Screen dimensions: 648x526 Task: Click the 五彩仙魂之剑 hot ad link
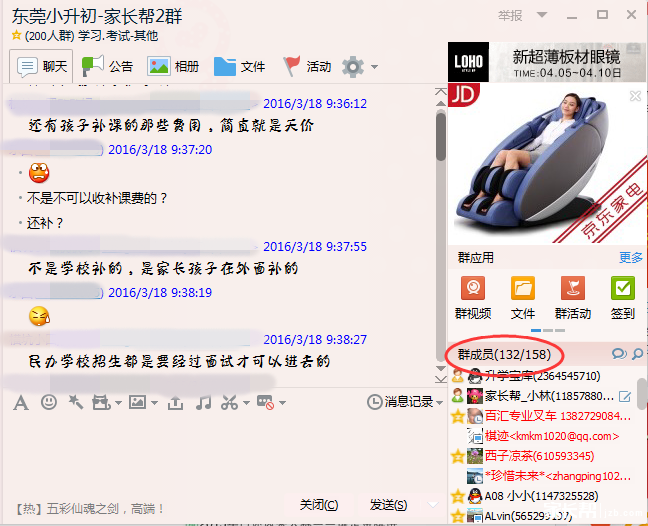(x=89, y=509)
